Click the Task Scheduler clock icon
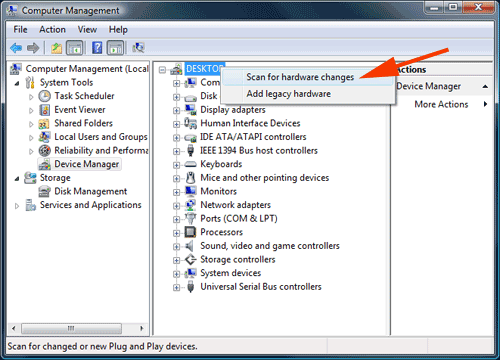The height and width of the screenshot is (360, 500). pyautogui.click(x=44, y=96)
